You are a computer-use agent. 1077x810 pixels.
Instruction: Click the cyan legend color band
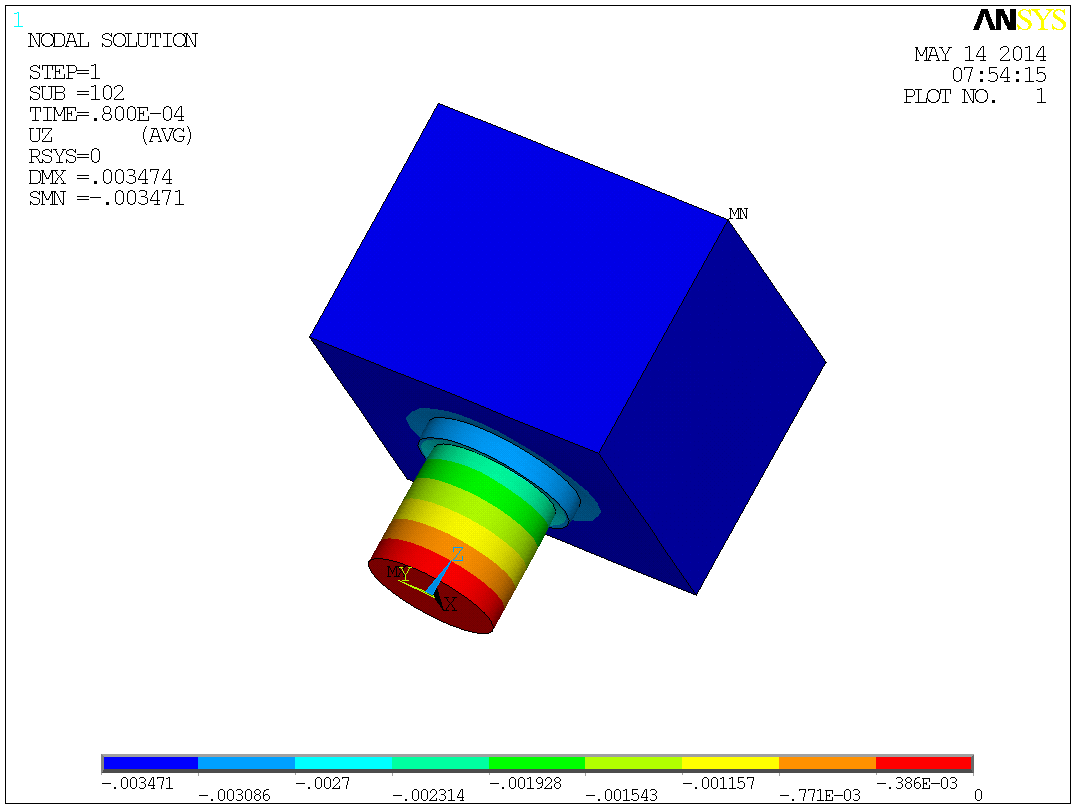coord(343,763)
